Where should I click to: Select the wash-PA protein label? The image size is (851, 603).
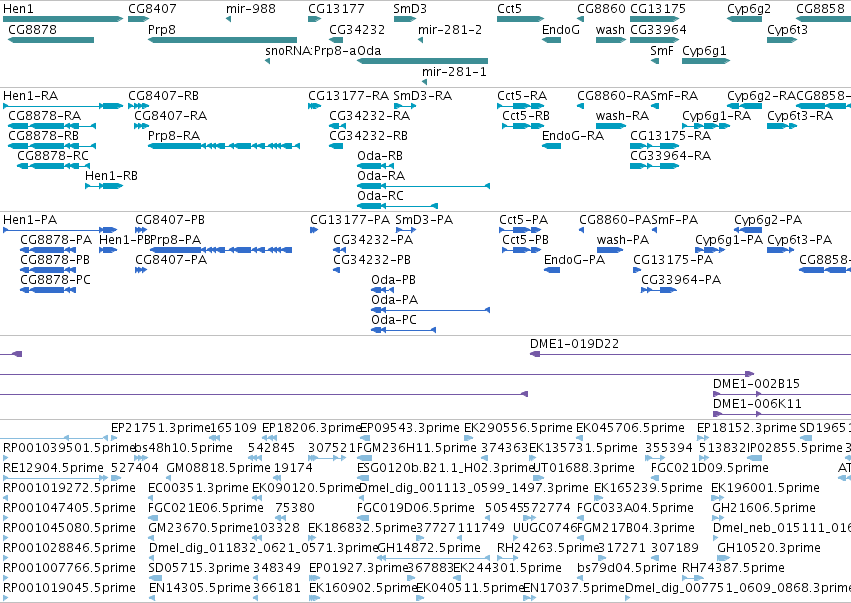tap(623, 240)
